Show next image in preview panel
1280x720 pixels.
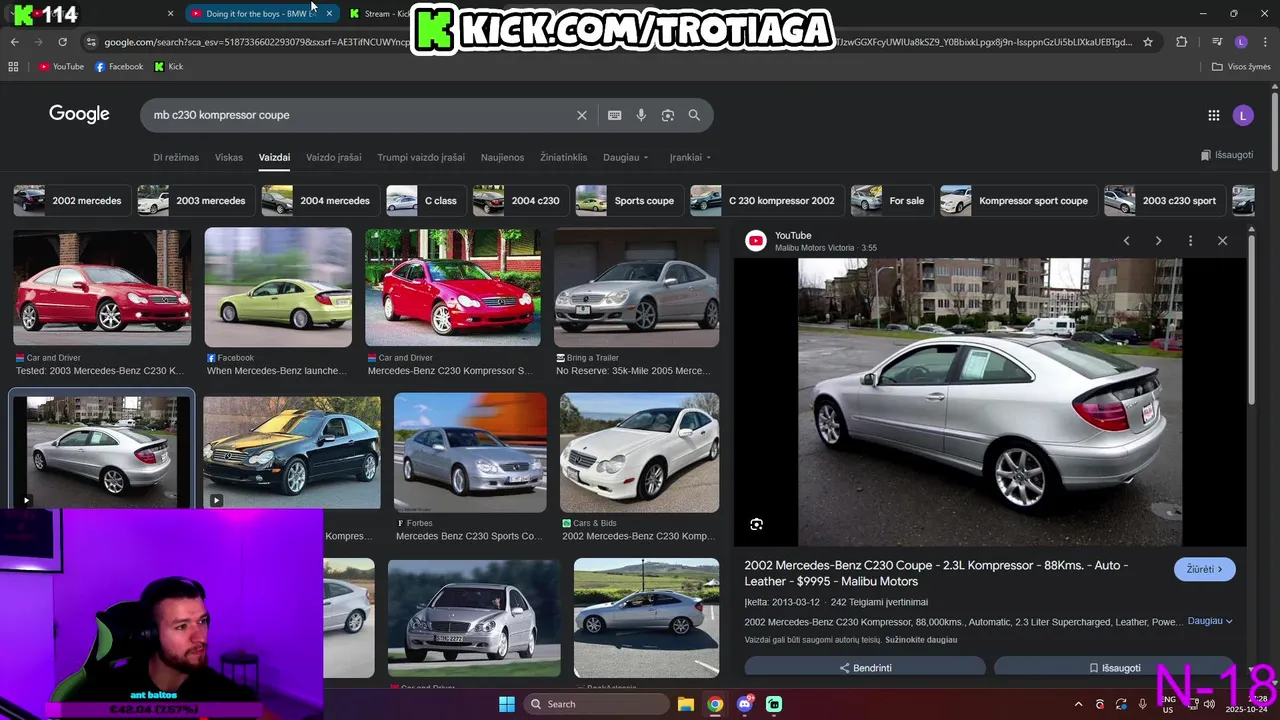coord(1158,241)
